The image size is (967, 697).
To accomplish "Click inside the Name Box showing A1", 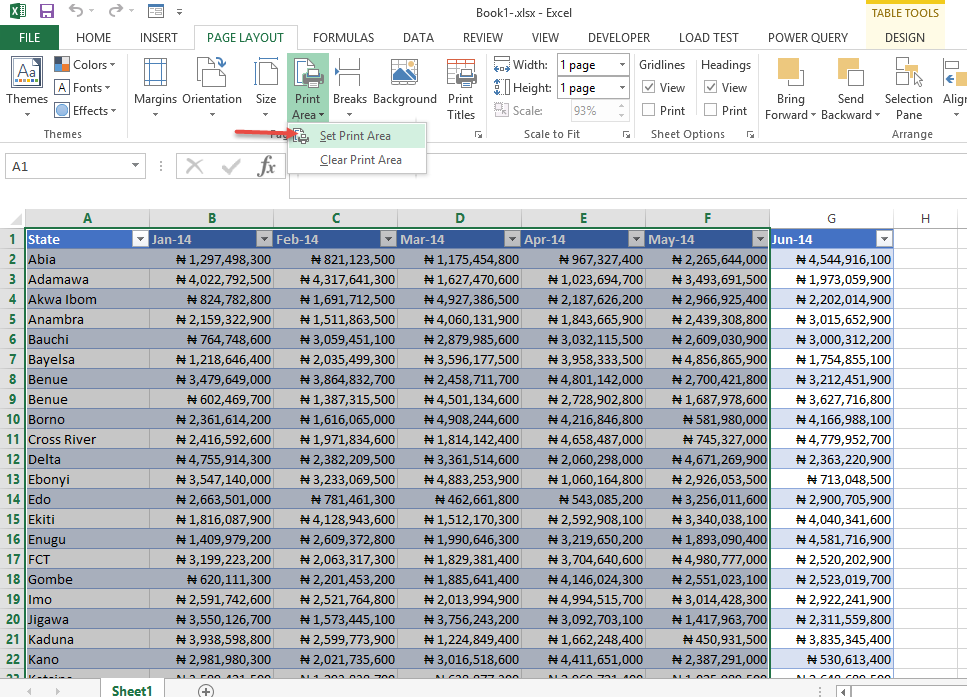I will point(70,166).
